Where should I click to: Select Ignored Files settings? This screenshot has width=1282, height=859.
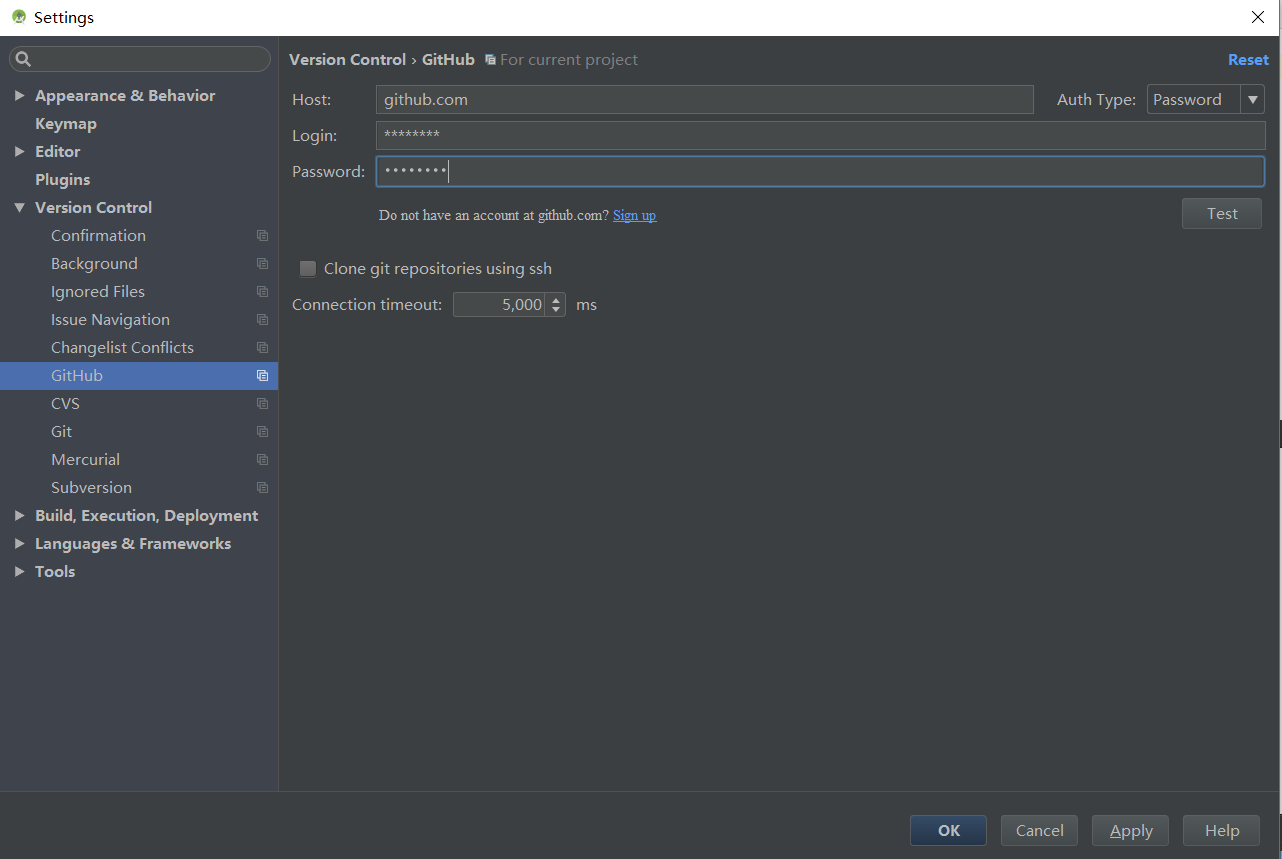click(x=98, y=292)
